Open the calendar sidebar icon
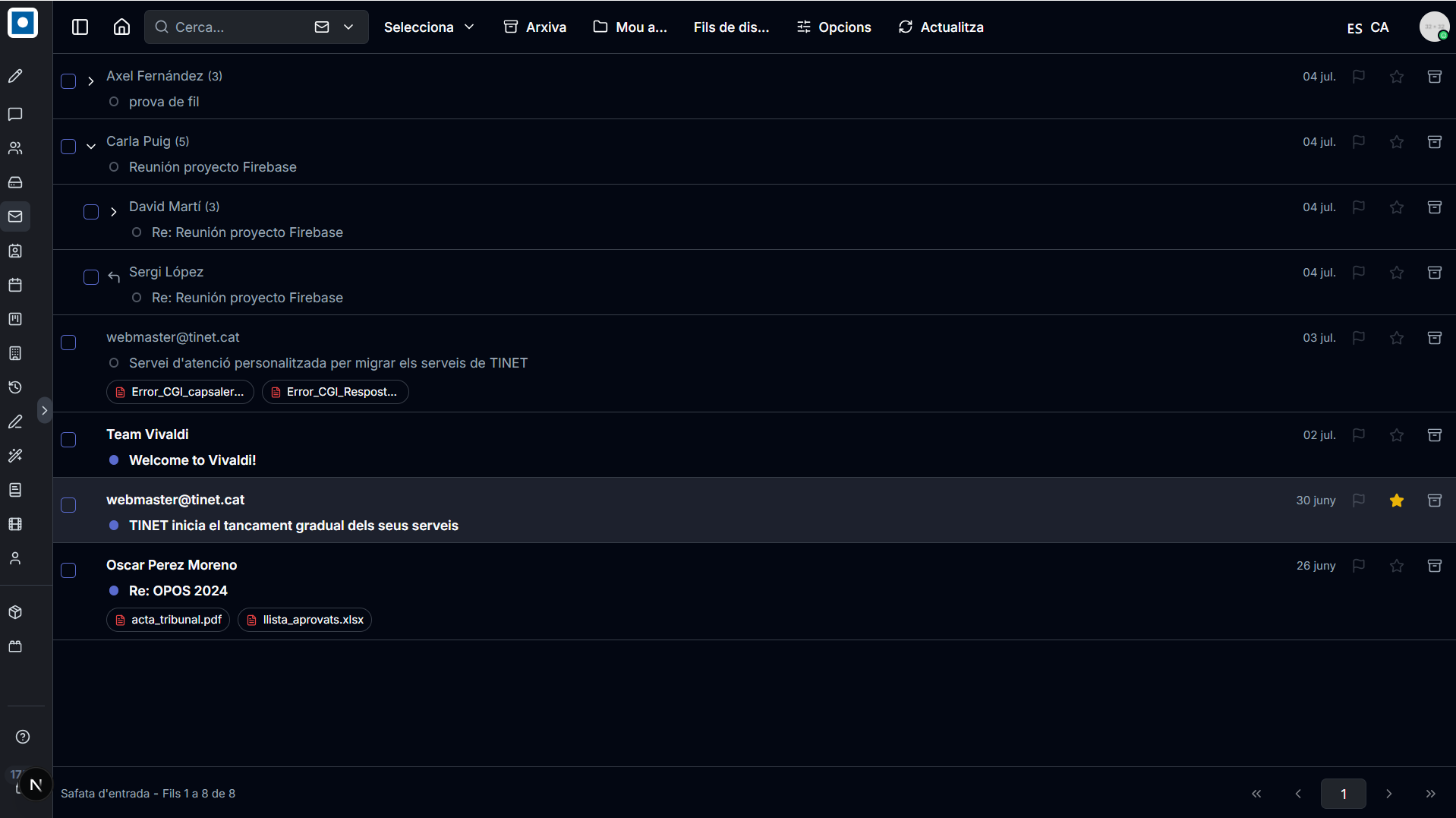The image size is (1456, 818). click(15, 285)
